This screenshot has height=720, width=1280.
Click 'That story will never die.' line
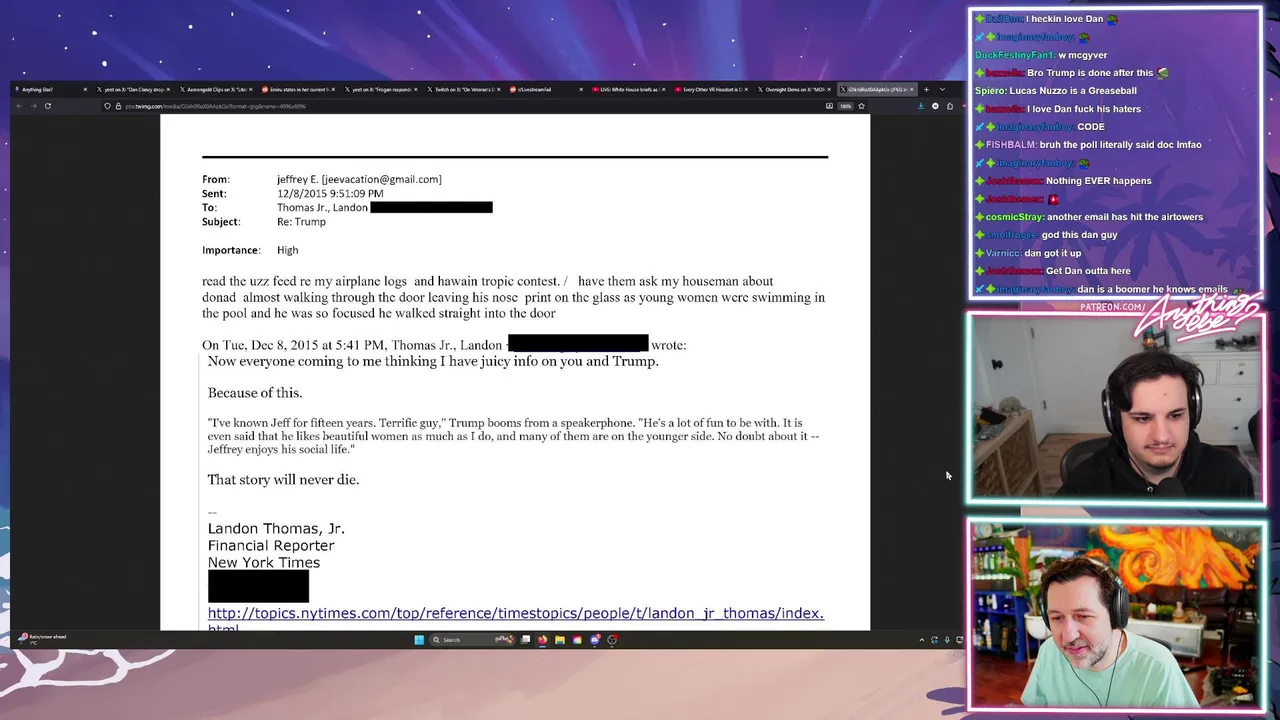[x=283, y=480]
